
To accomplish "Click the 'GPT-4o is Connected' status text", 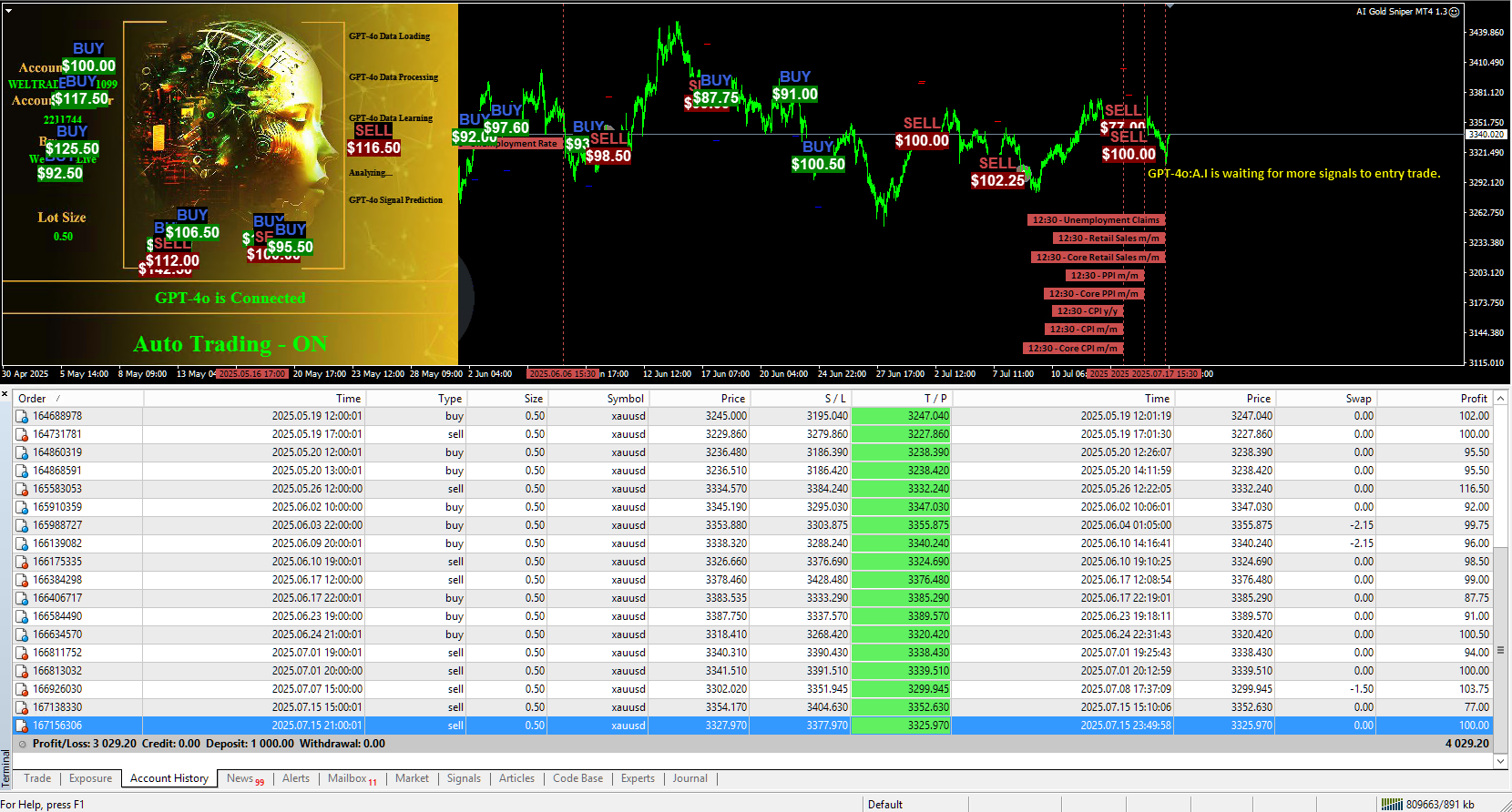I will pos(230,298).
